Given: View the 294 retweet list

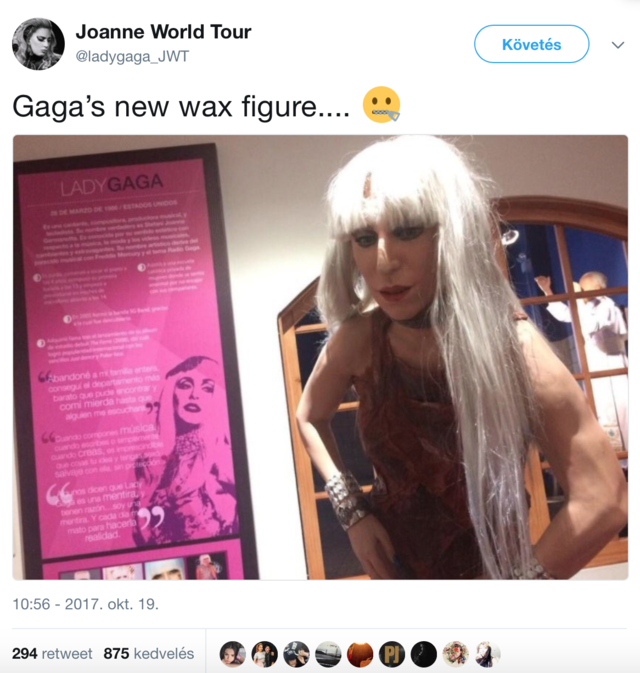Looking at the screenshot, I should point(52,653).
